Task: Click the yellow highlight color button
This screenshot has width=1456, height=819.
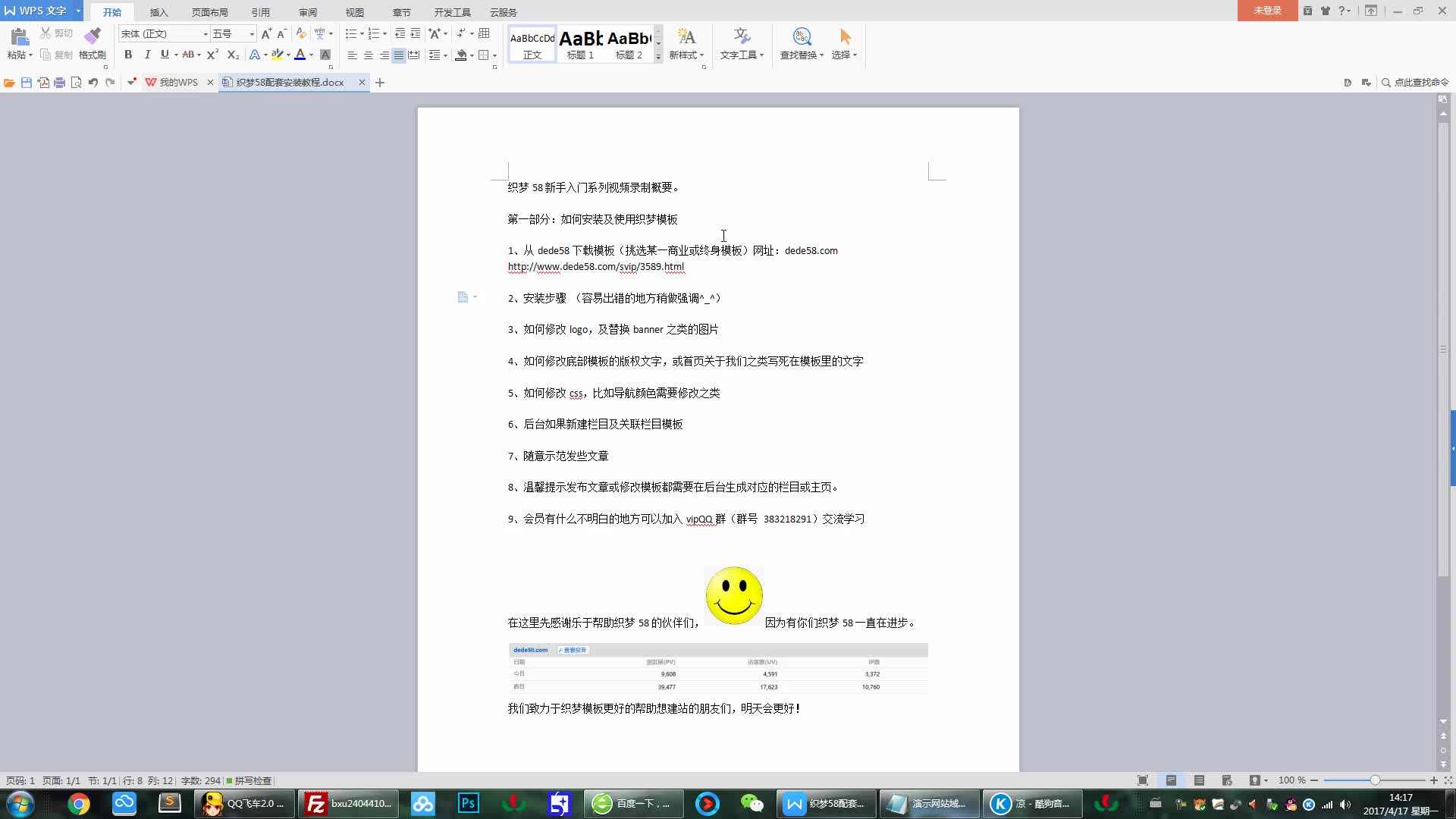Action: coord(278,55)
